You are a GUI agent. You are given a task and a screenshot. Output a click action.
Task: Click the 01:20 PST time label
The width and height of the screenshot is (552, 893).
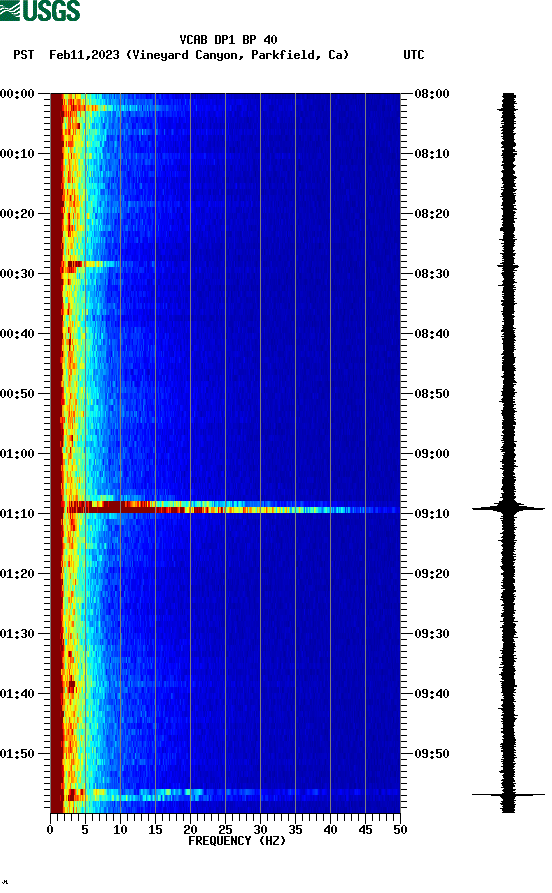click(x=17, y=574)
